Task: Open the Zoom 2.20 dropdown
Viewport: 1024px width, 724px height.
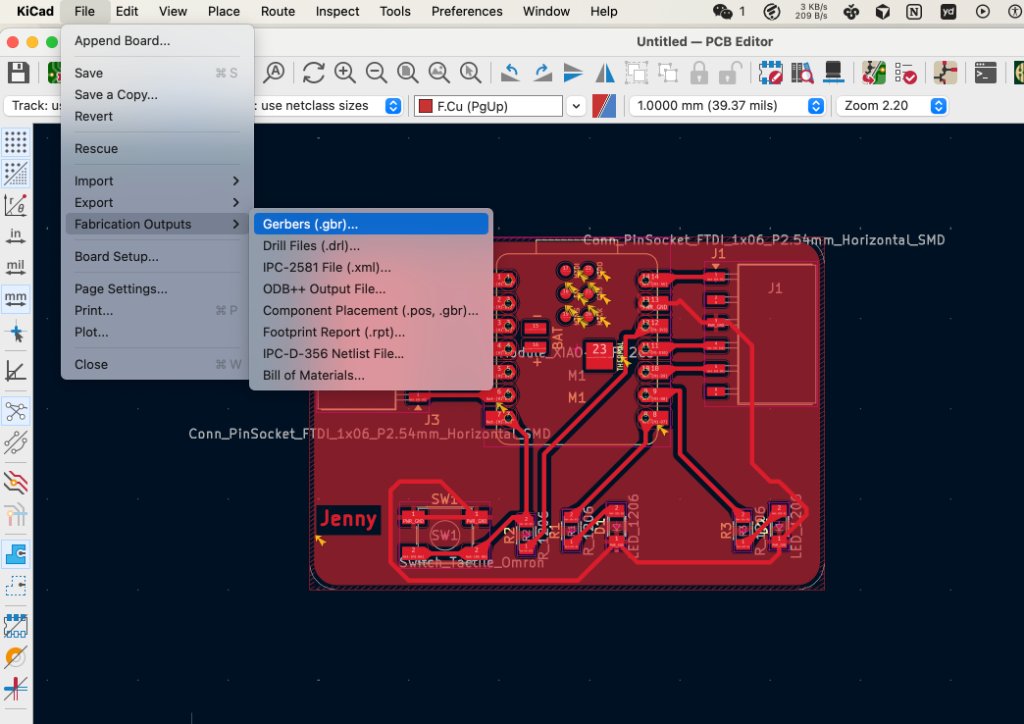Action: pyautogui.click(x=892, y=106)
